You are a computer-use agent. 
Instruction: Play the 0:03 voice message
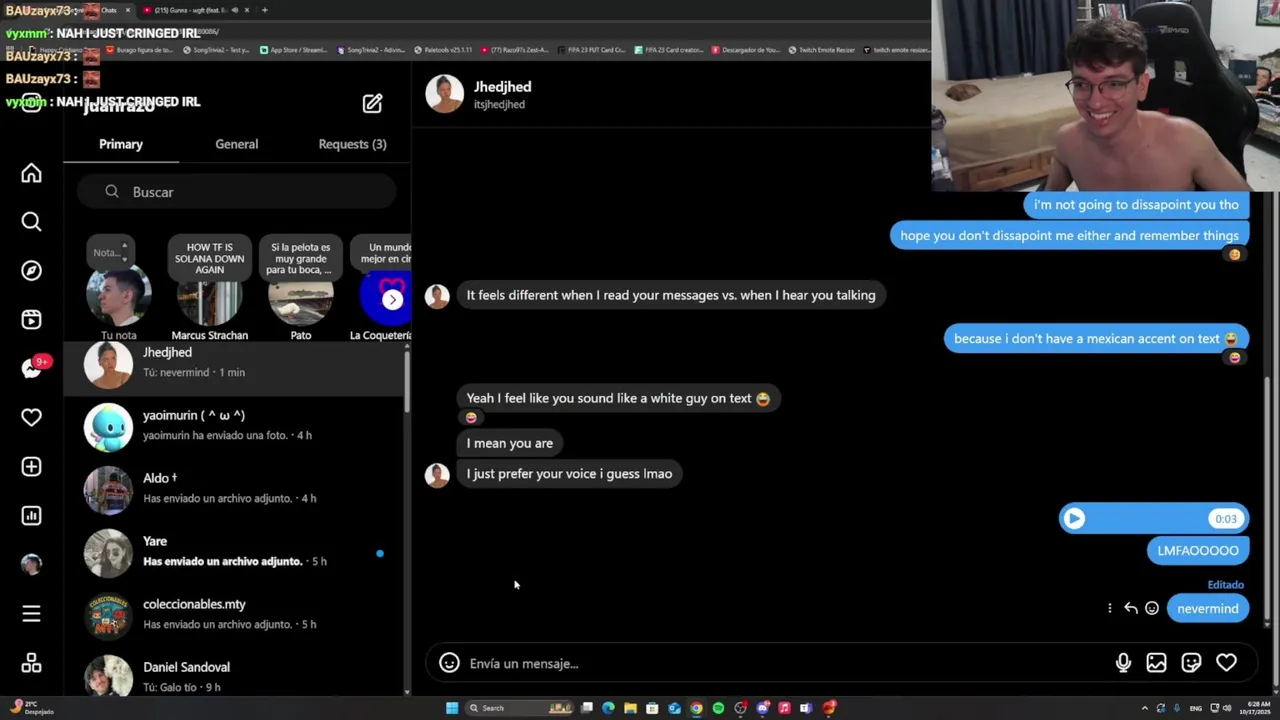1074,518
